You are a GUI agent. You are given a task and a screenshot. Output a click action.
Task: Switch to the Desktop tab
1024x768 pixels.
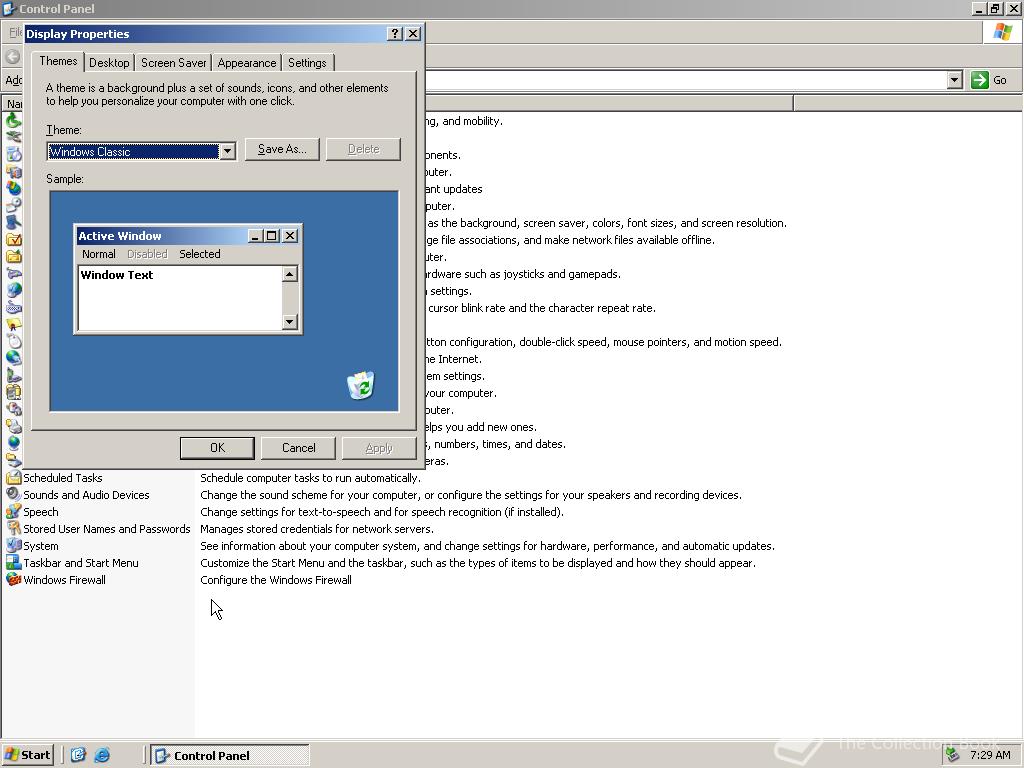(109, 63)
